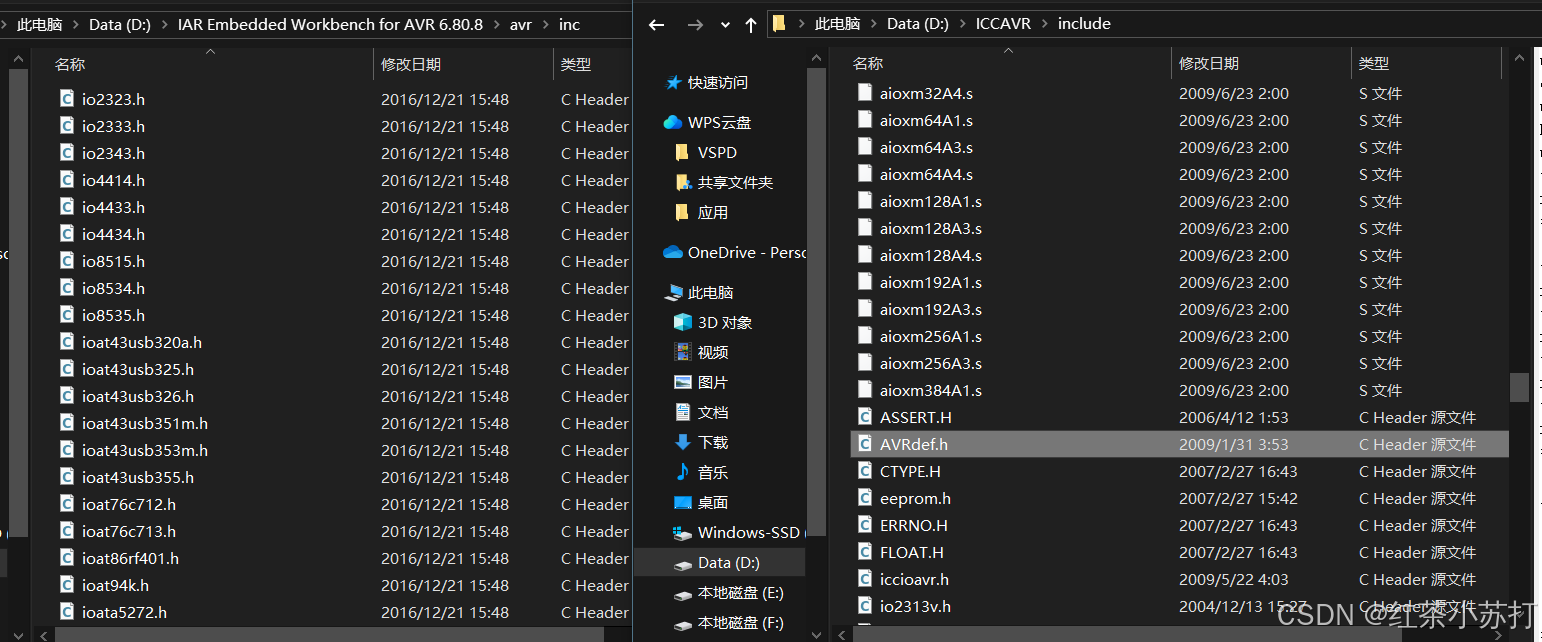Select Data (D:) drive in sidebar
This screenshot has height=642, width=1542.
coord(719,563)
